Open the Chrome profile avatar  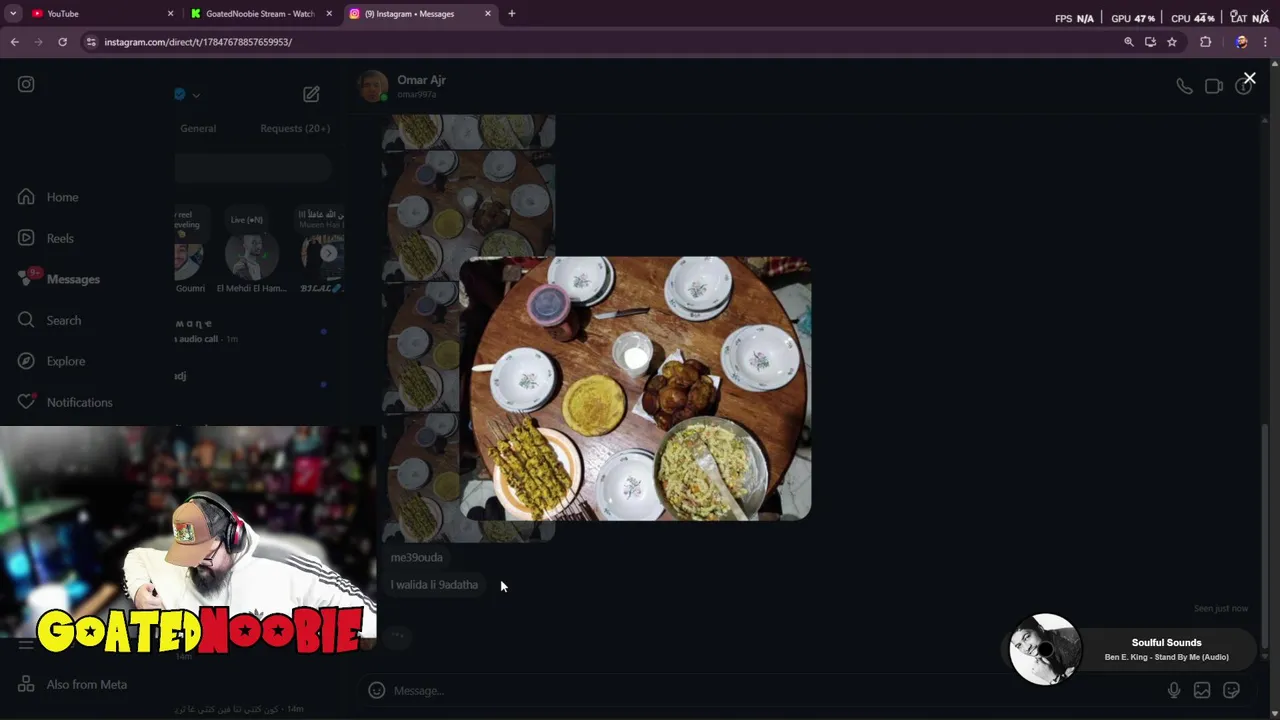coord(1241,42)
